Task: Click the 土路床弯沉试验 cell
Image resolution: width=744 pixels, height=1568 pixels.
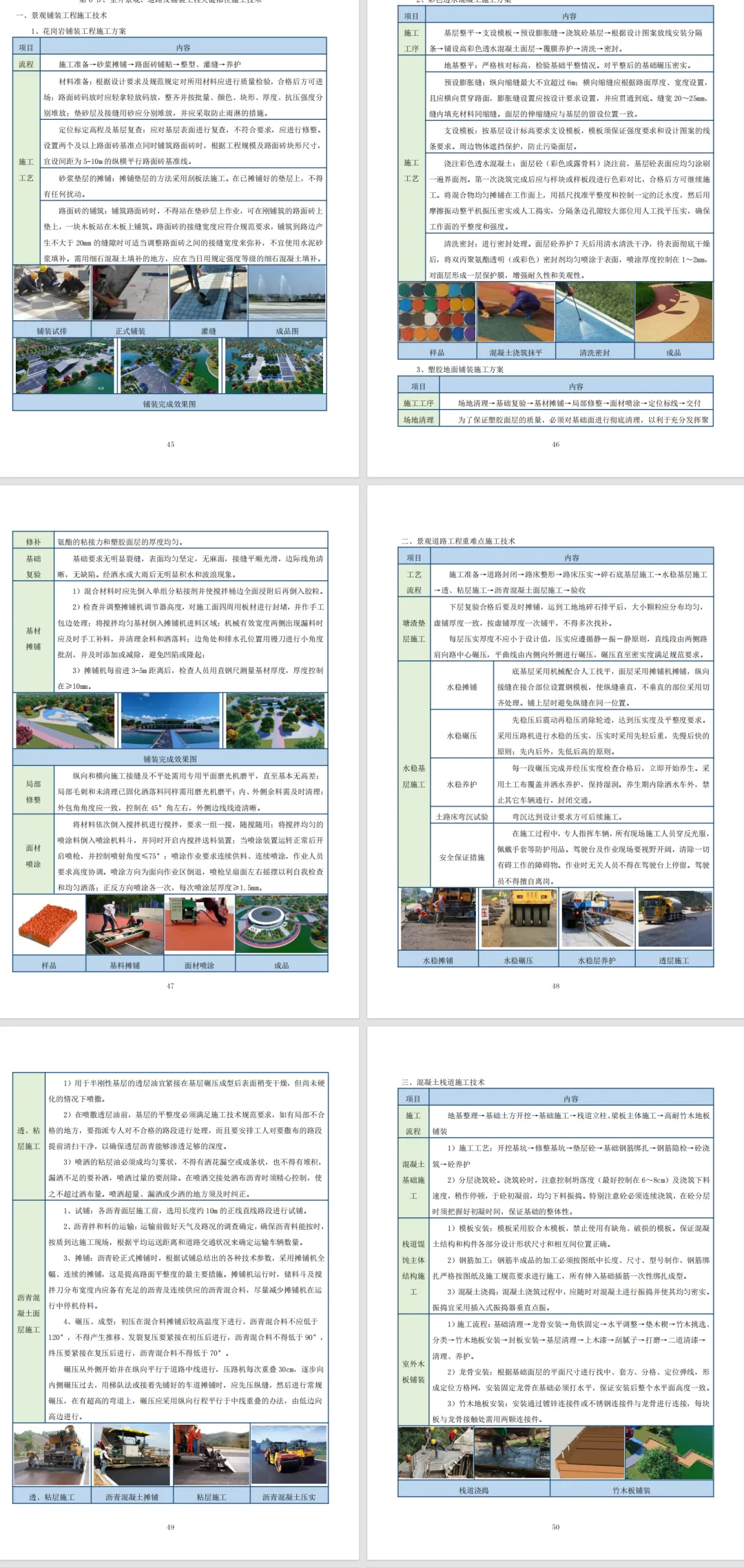Action: tap(462, 816)
